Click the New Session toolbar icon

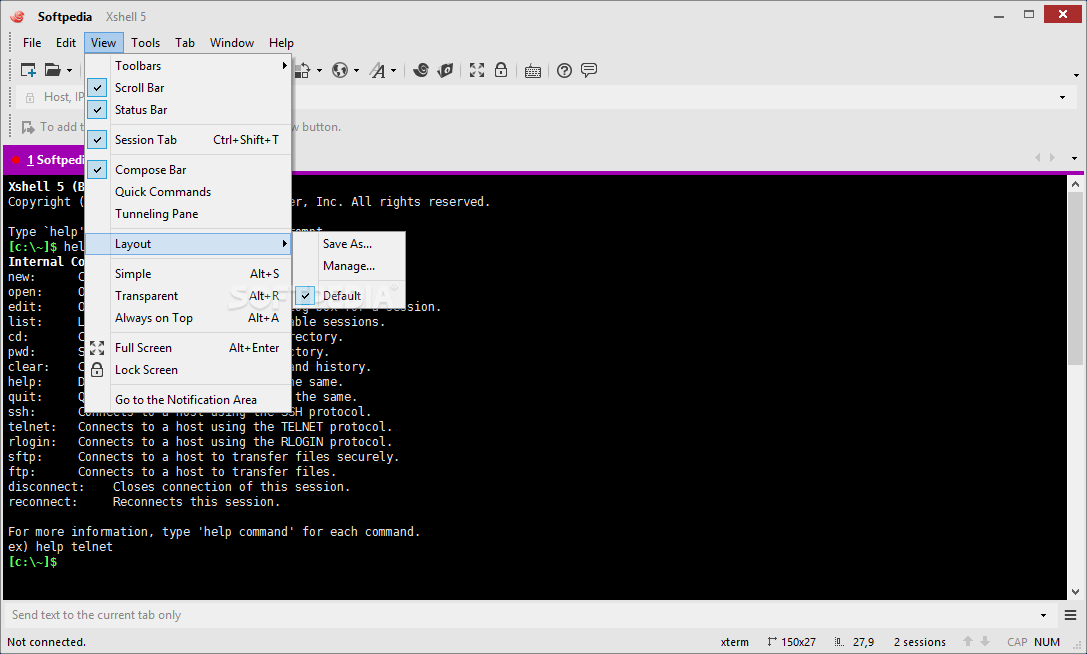pos(28,70)
